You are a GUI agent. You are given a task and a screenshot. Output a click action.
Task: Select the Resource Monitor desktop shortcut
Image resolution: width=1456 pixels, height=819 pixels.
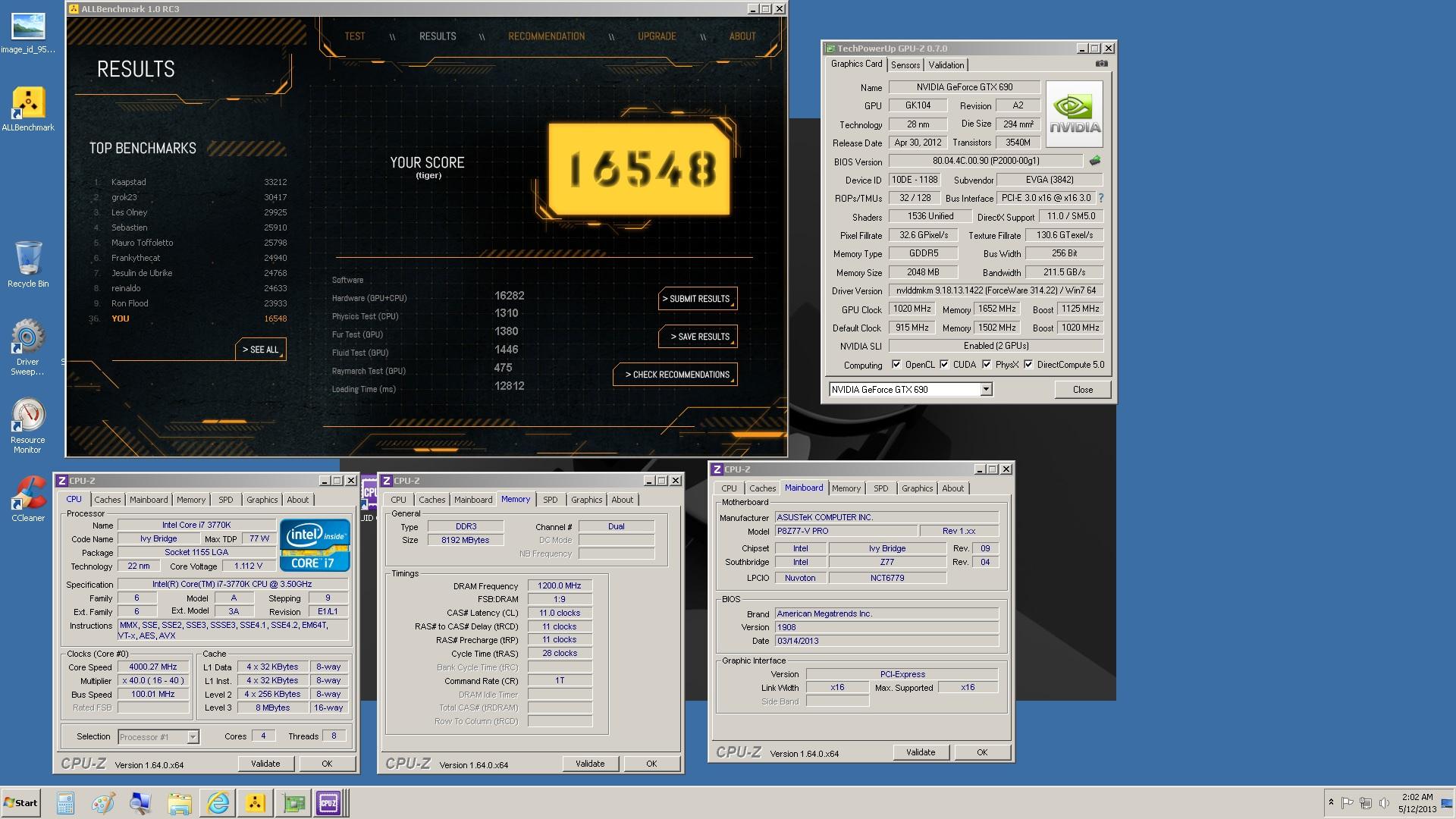[x=28, y=426]
